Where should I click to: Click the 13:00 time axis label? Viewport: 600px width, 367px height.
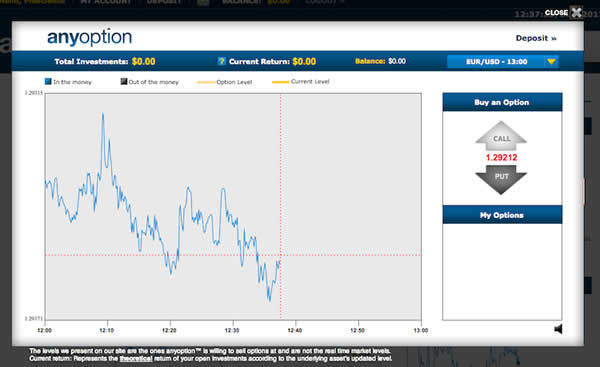pyautogui.click(x=421, y=330)
